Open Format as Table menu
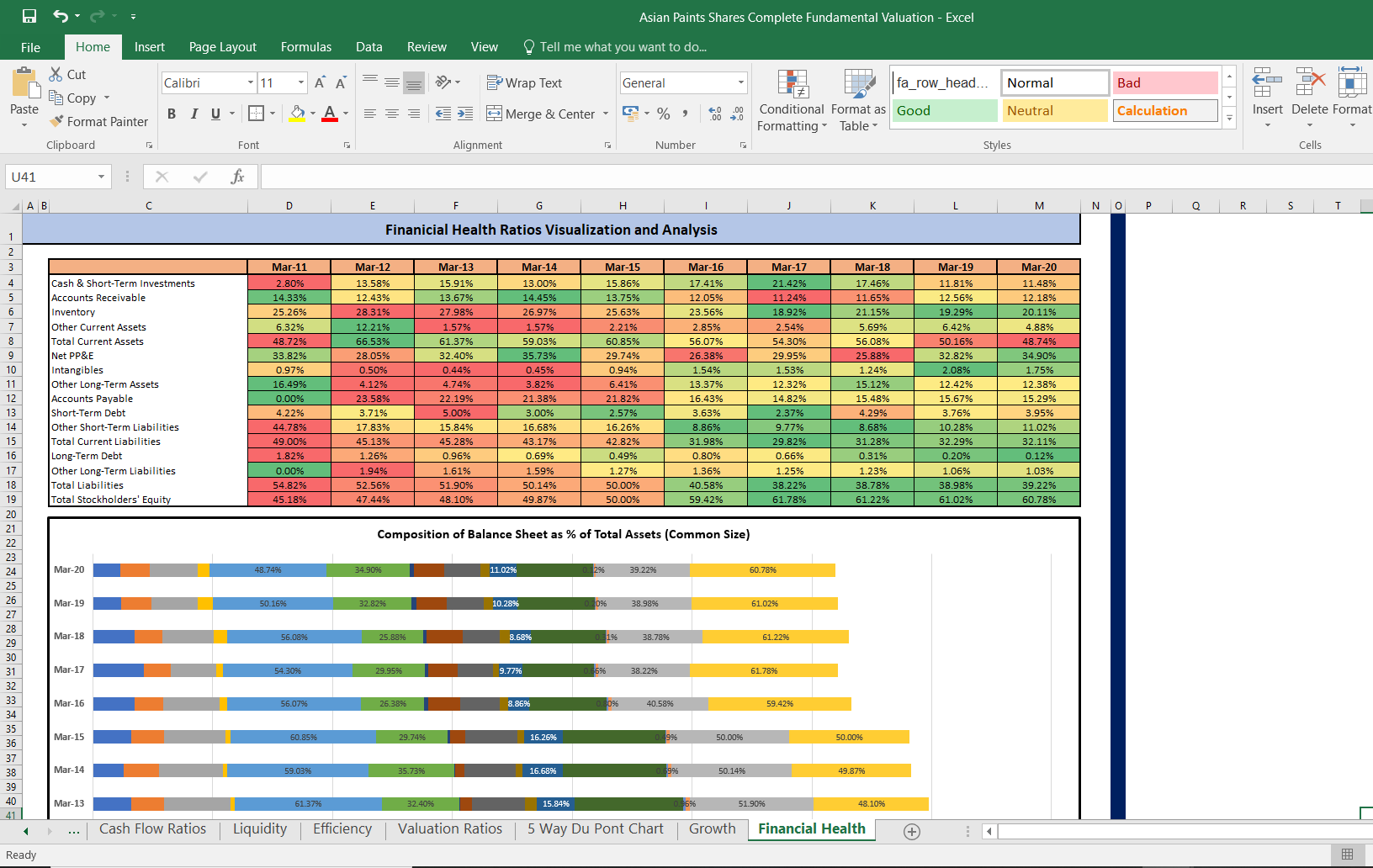The height and width of the screenshot is (868, 1373). [858, 100]
